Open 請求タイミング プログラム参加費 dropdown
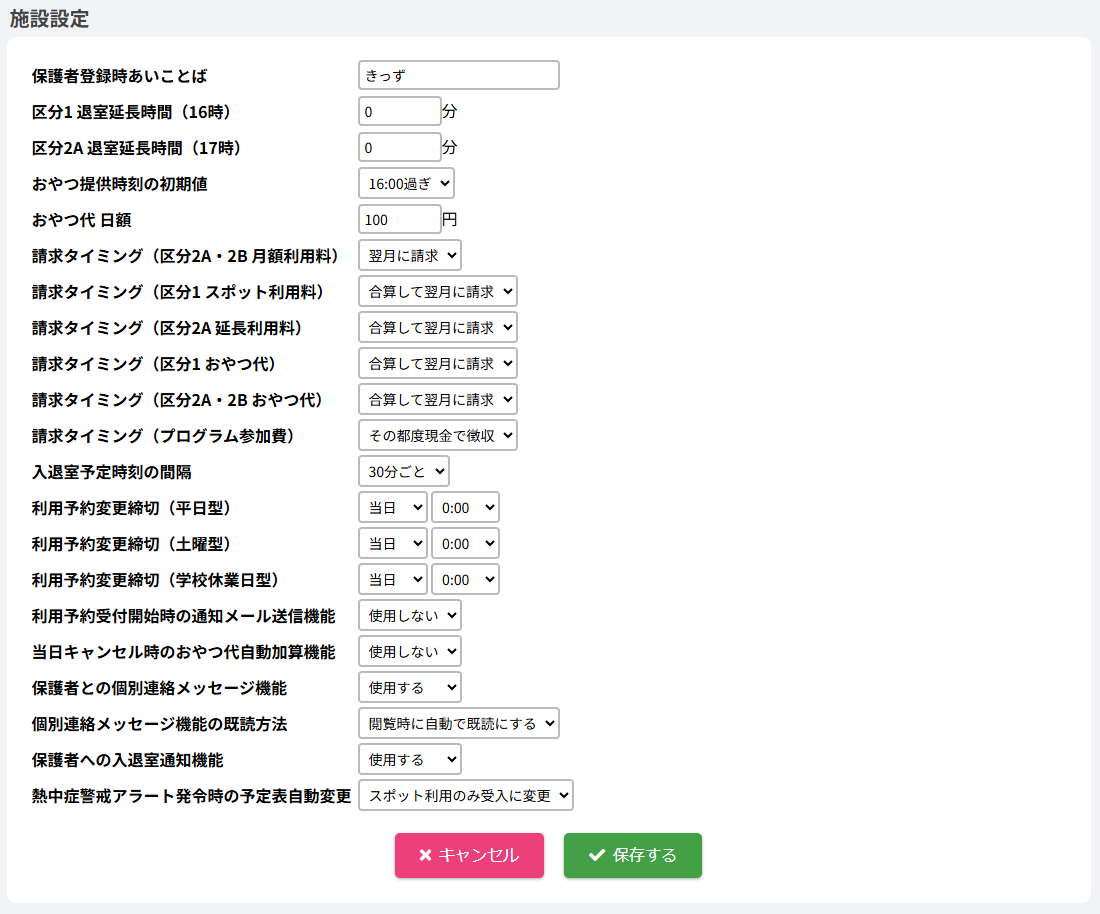Viewport: 1100px width, 914px height. [x=438, y=435]
